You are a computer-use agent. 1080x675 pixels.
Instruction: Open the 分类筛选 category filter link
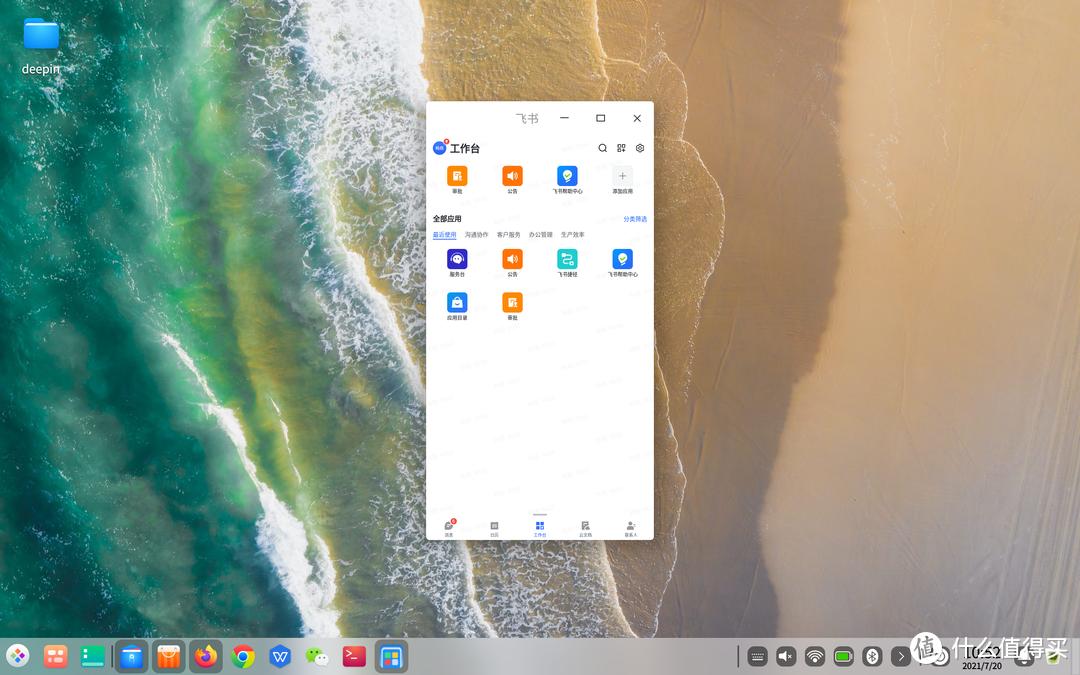point(634,218)
